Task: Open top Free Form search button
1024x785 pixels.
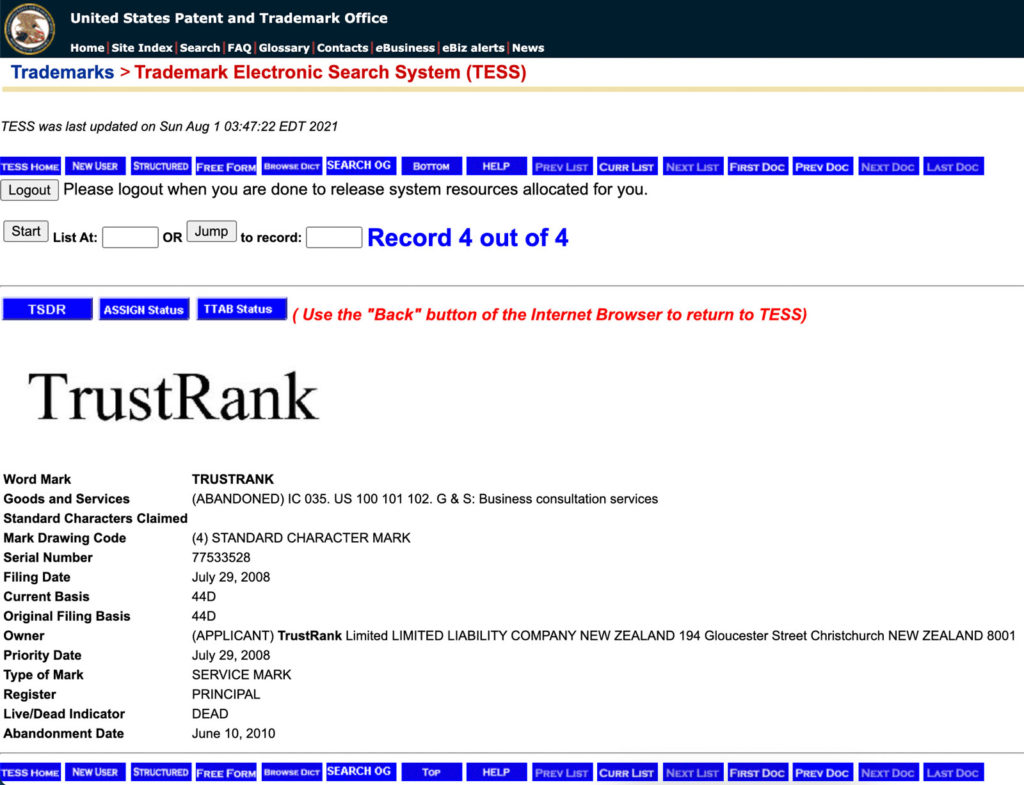Action: [226, 167]
